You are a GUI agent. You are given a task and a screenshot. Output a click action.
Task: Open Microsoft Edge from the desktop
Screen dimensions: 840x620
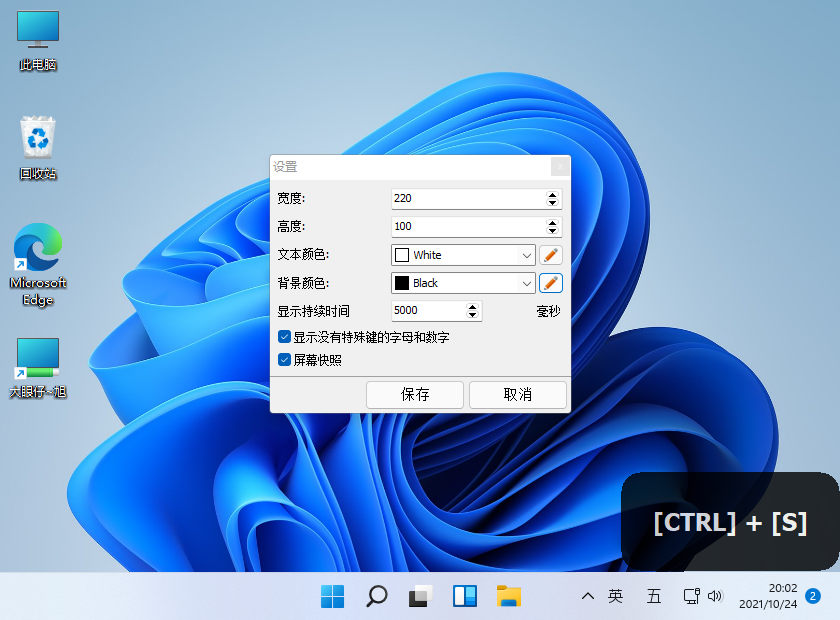[x=37, y=243]
